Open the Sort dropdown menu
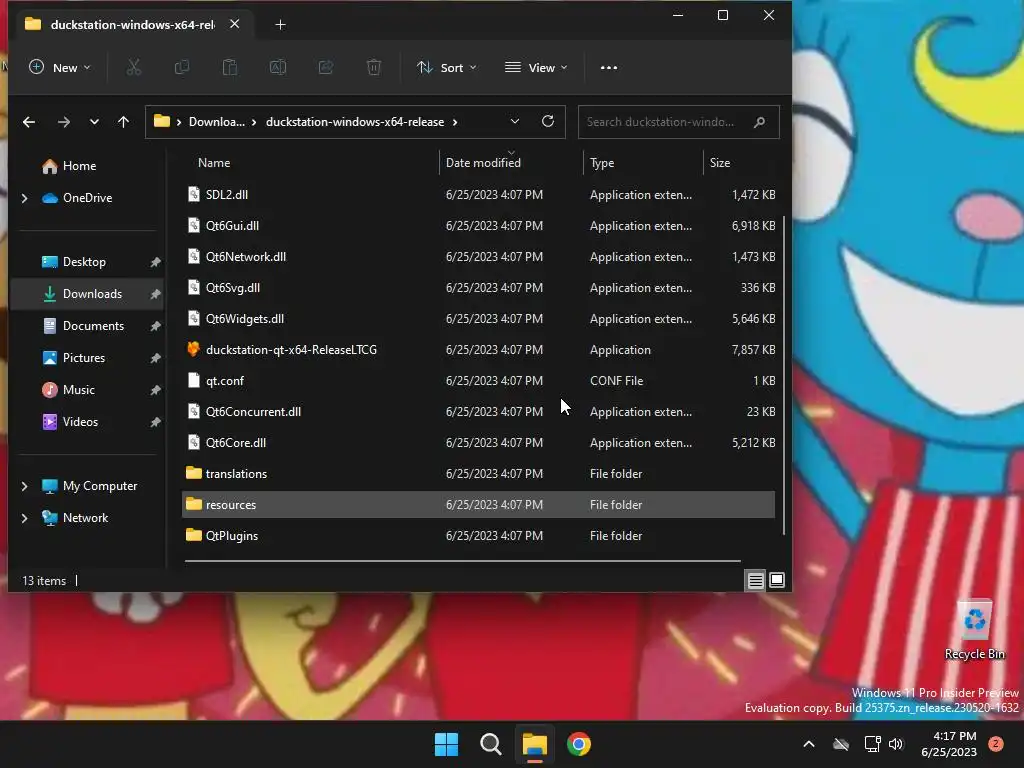 click(447, 67)
